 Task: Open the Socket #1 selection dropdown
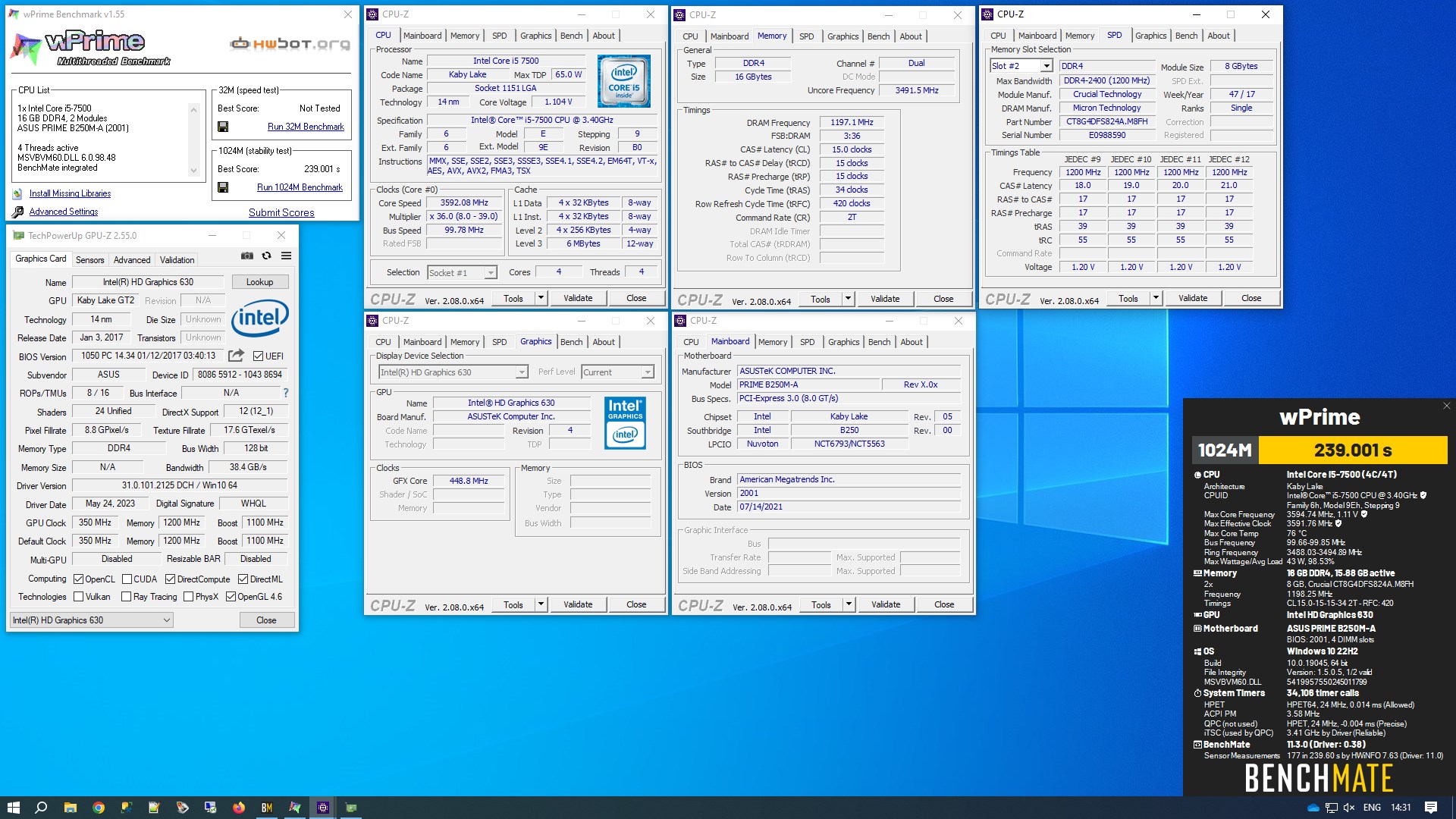tap(462, 272)
